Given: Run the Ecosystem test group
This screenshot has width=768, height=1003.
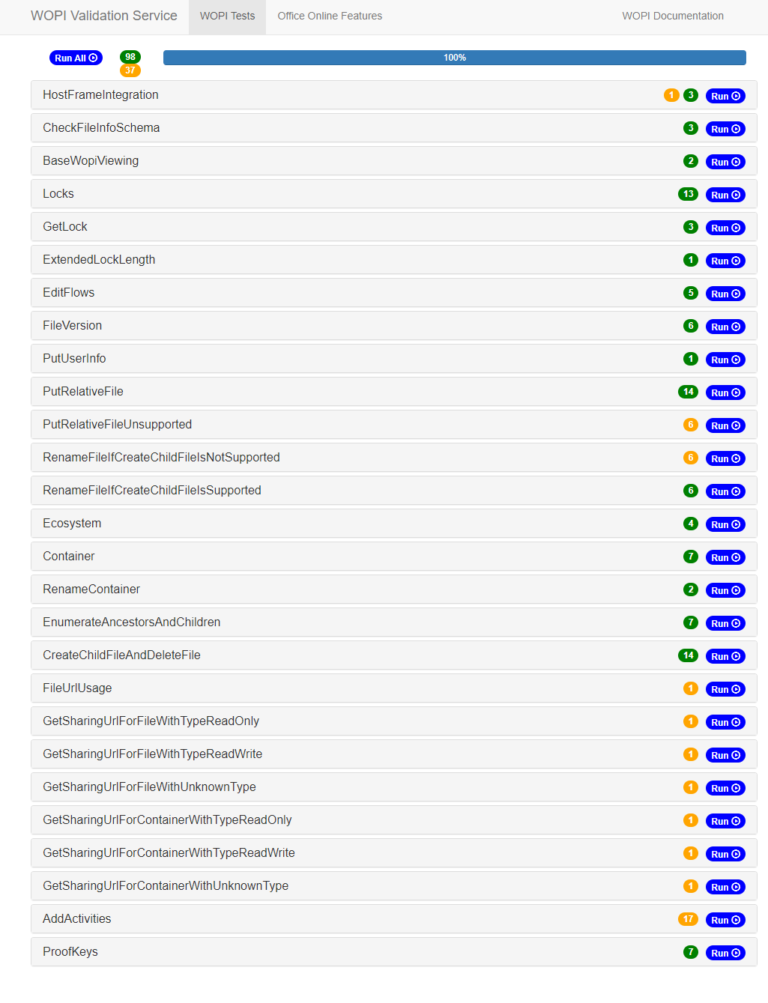Looking at the screenshot, I should point(725,524).
